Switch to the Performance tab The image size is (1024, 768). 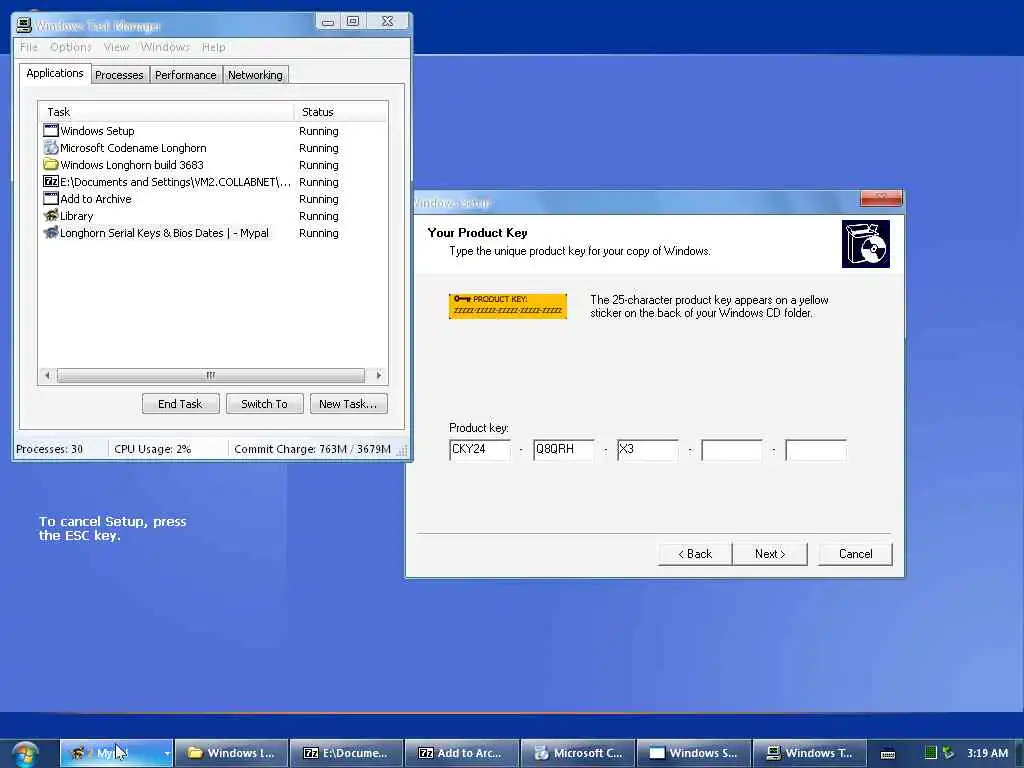[x=185, y=75]
